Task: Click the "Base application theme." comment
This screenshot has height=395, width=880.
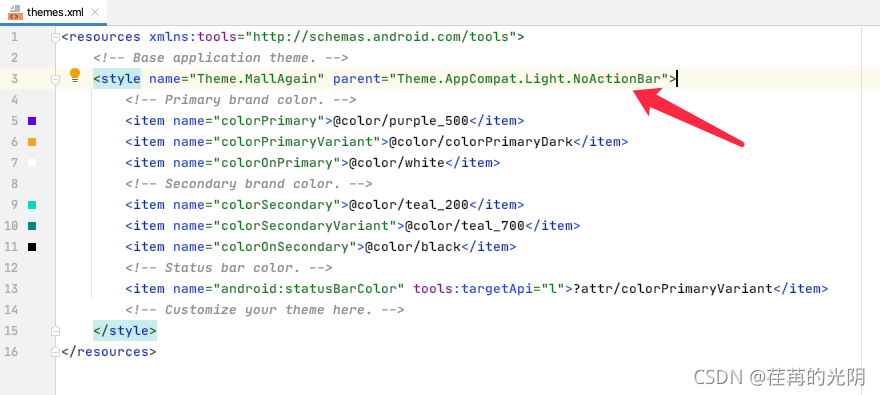Action: click(221, 58)
